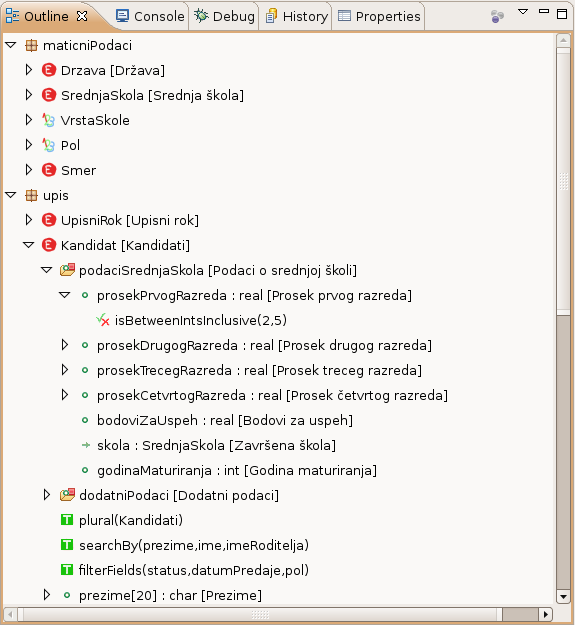The width and height of the screenshot is (575, 625).
Task: Click the arrow reference icon beside skola
Action: point(85,445)
